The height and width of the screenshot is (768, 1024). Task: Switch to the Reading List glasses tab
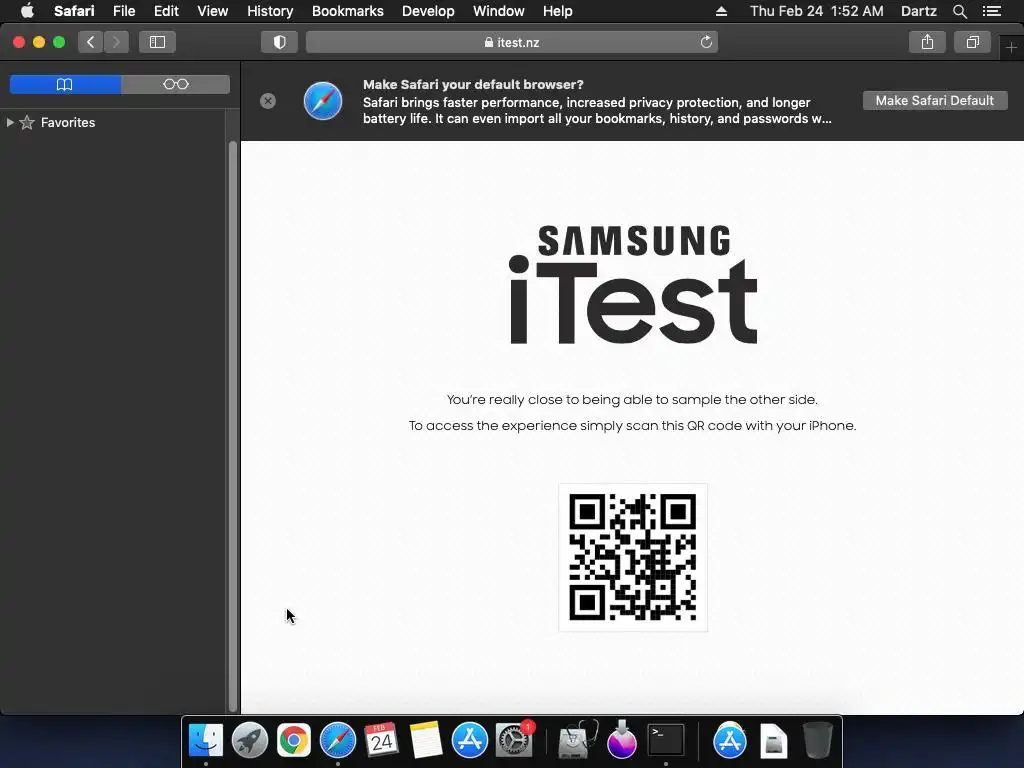click(176, 84)
